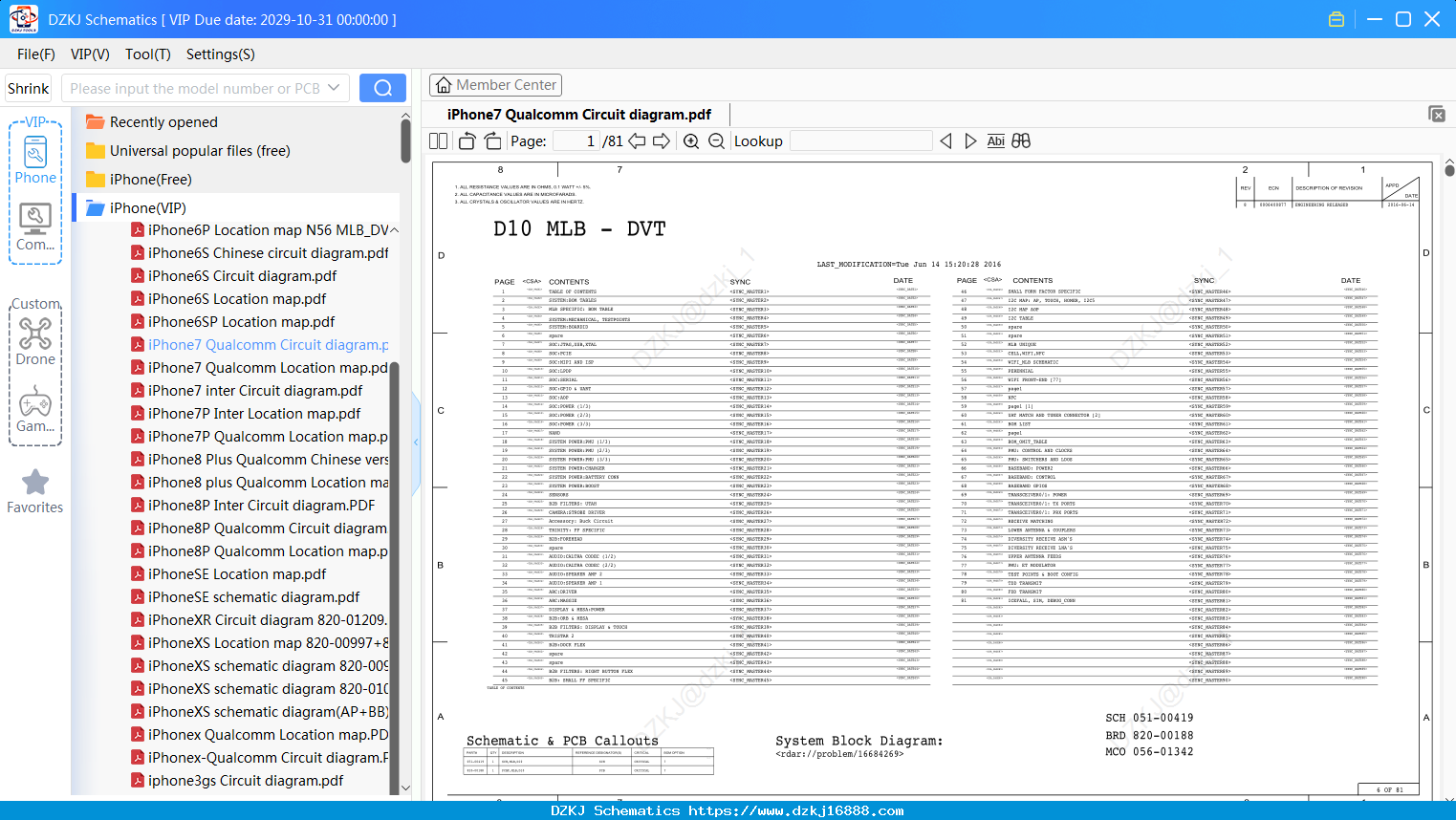Toggle the two-page view layout icon

point(439,141)
